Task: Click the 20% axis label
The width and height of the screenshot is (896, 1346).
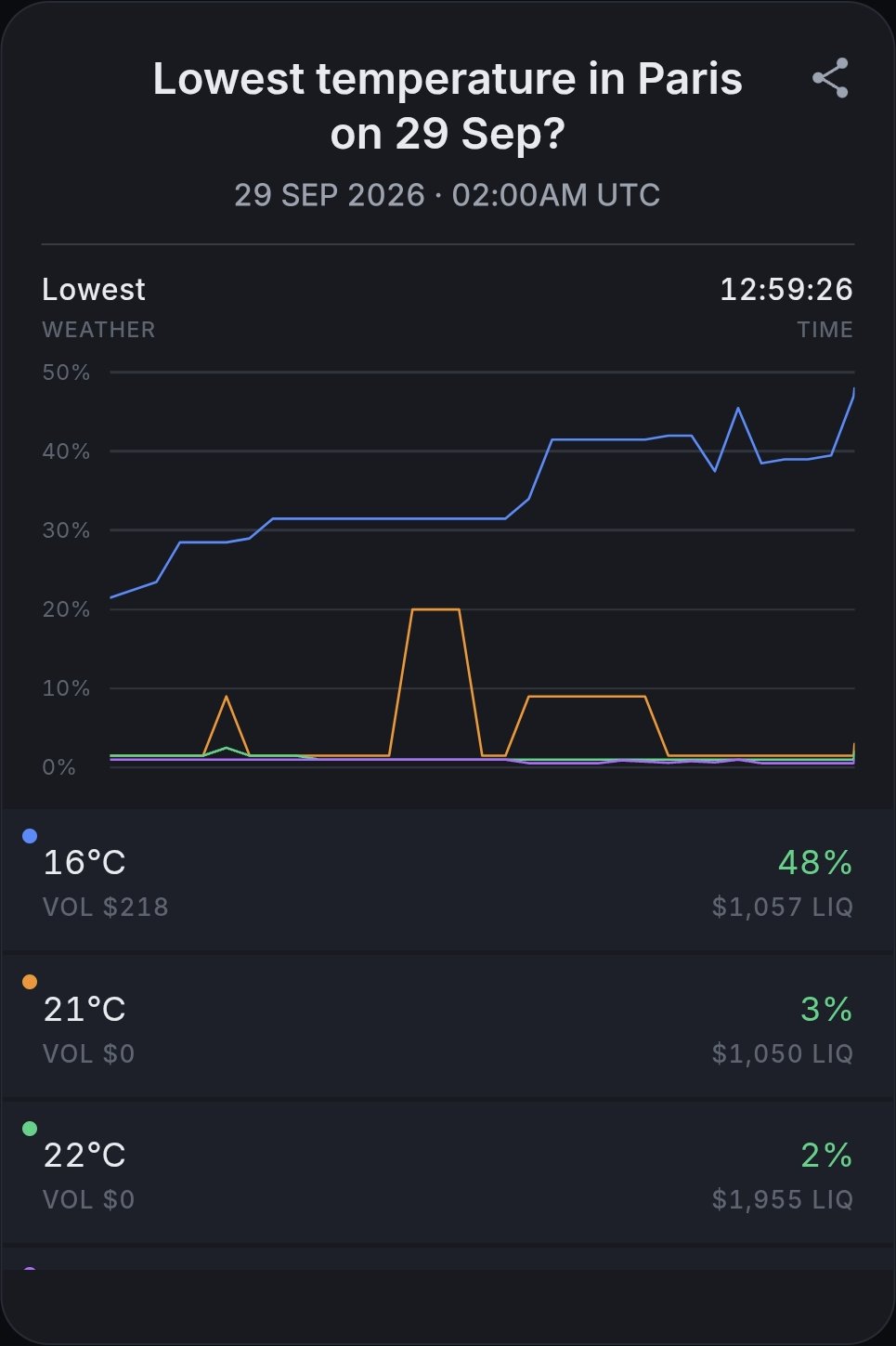Action: click(x=66, y=609)
